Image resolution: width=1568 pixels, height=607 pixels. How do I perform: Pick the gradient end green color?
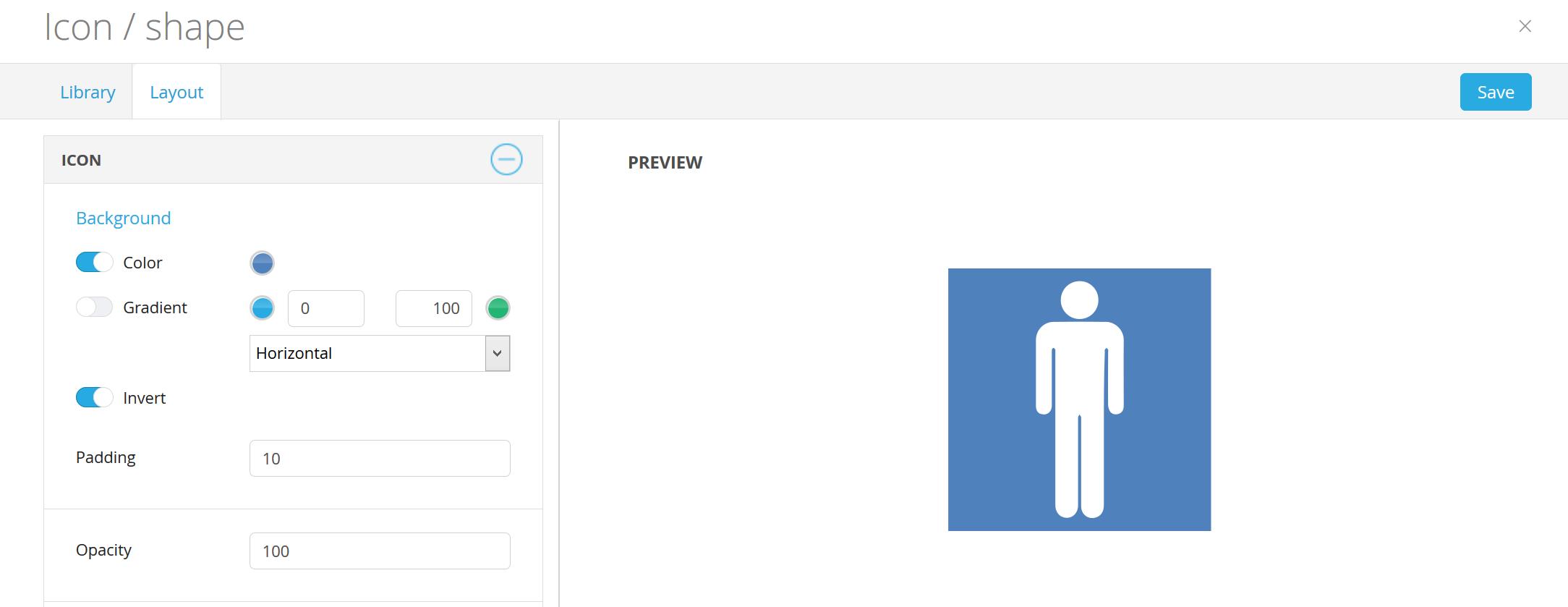pos(498,308)
